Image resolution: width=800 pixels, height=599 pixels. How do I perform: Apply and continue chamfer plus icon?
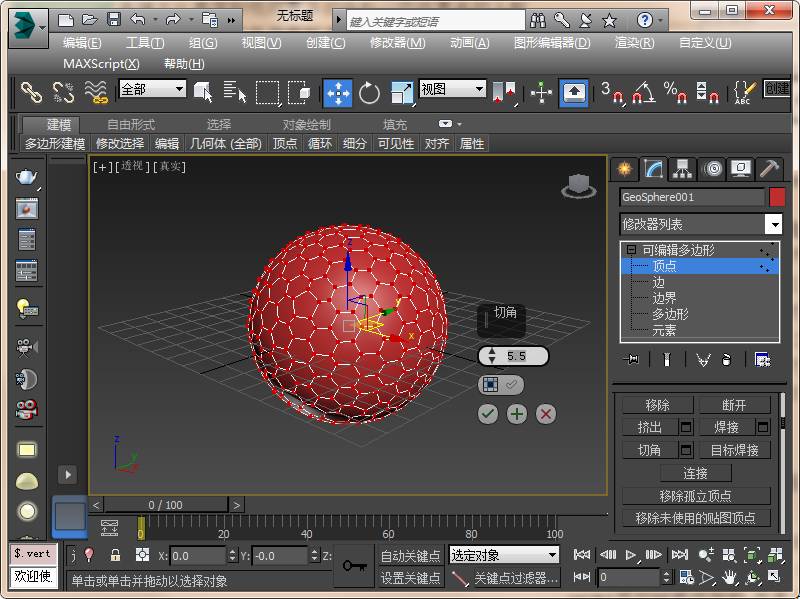[517, 414]
